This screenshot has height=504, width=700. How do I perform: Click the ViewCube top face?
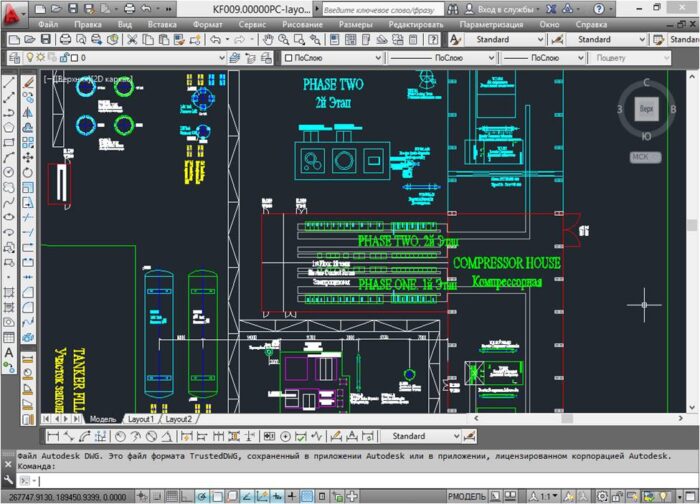click(647, 107)
